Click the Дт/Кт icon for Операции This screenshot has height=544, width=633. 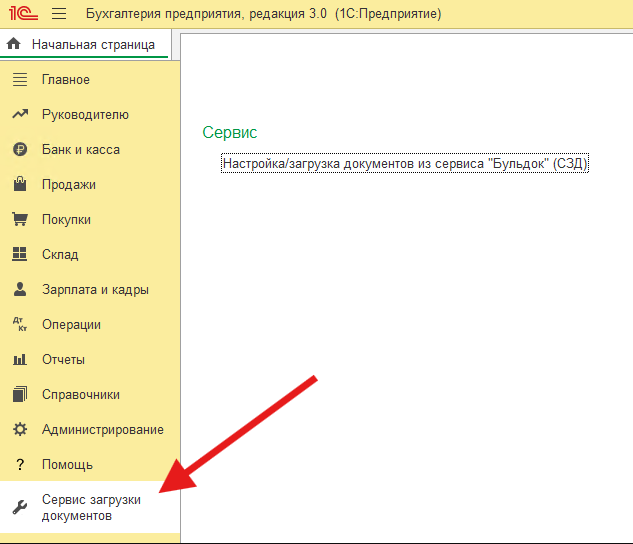[x=20, y=324]
